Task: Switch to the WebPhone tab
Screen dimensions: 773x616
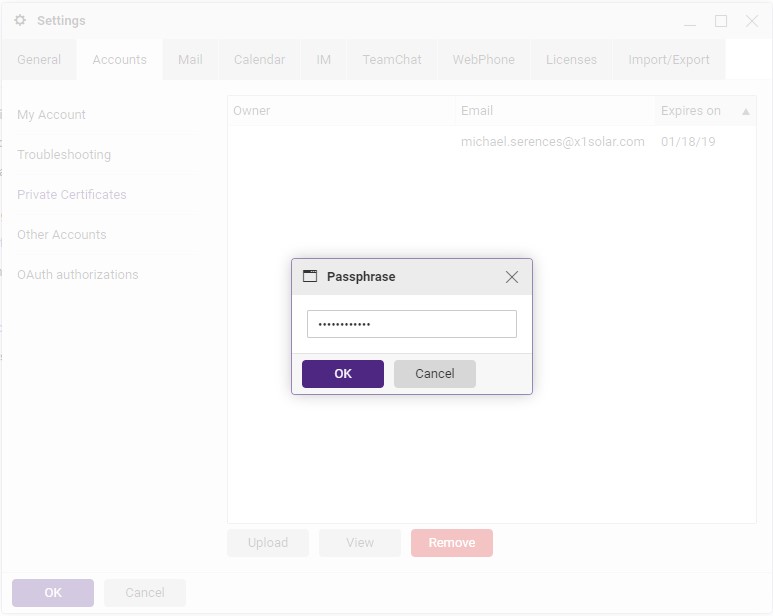Action: click(484, 60)
